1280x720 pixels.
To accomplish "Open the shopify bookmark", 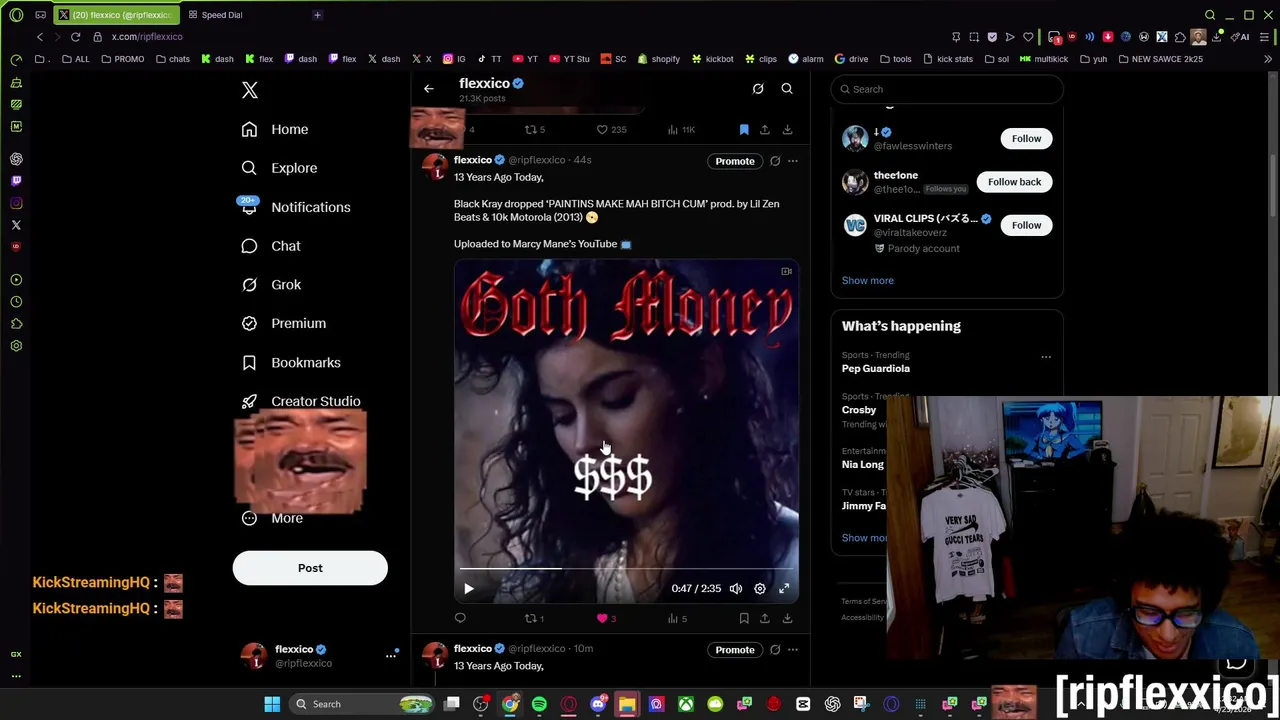I will (x=658, y=59).
